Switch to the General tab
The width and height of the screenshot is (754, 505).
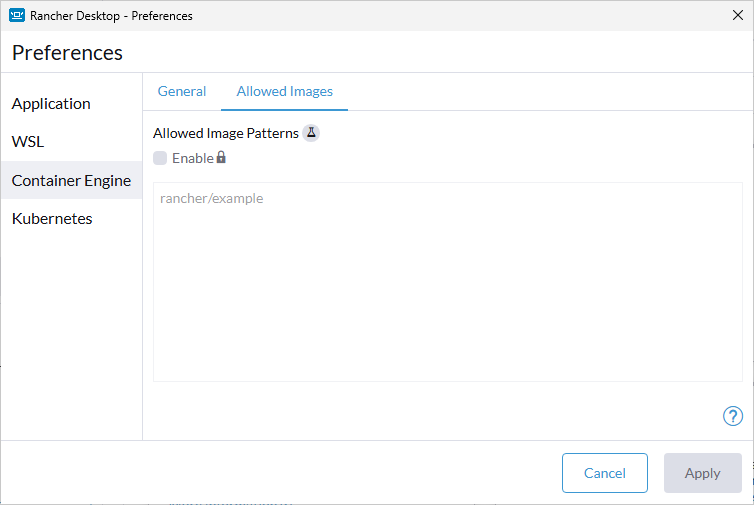(182, 91)
